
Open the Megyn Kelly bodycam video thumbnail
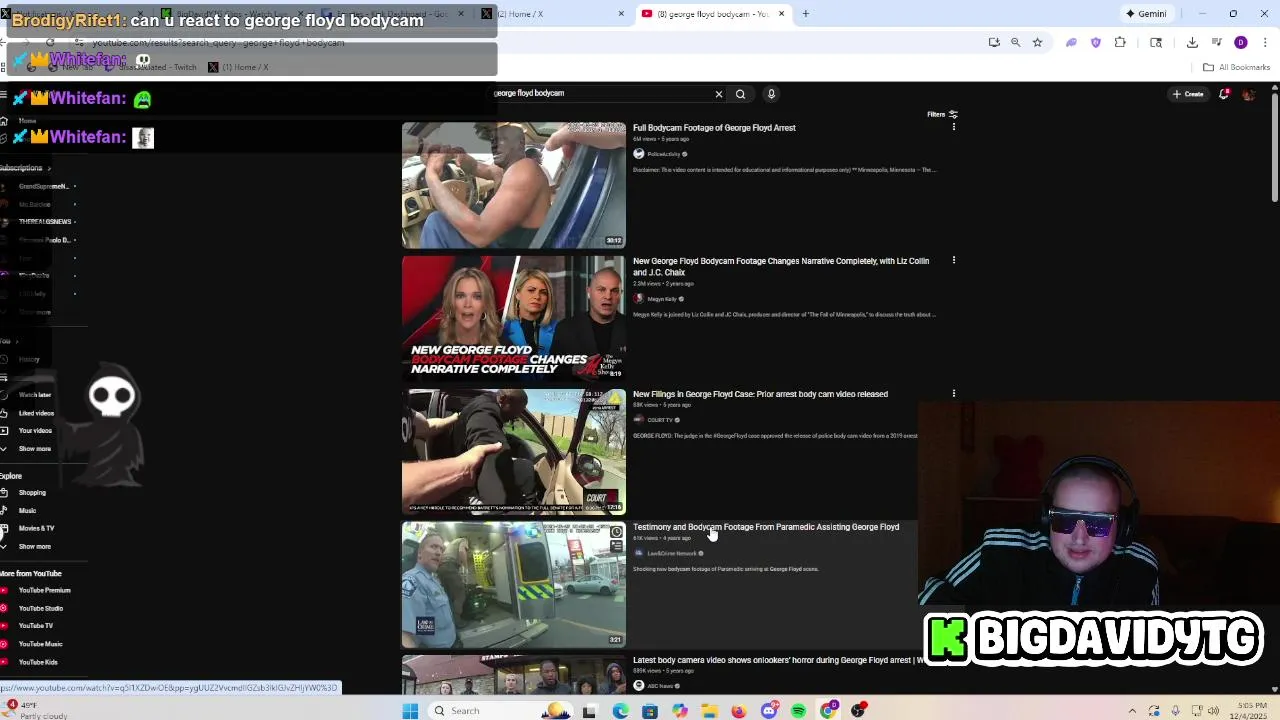514,318
